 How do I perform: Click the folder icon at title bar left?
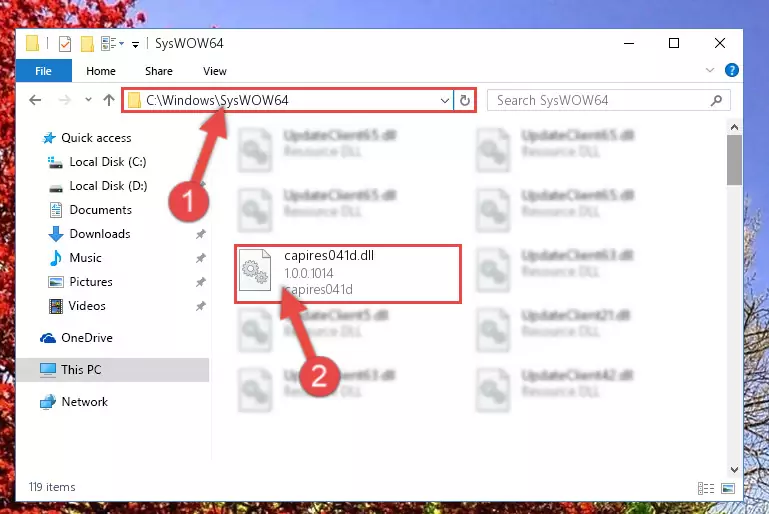32,44
